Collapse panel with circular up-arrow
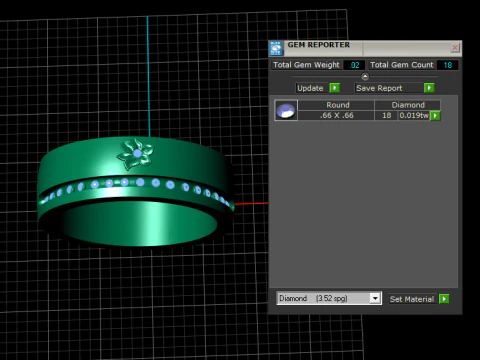The width and height of the screenshot is (480, 360). [365, 77]
